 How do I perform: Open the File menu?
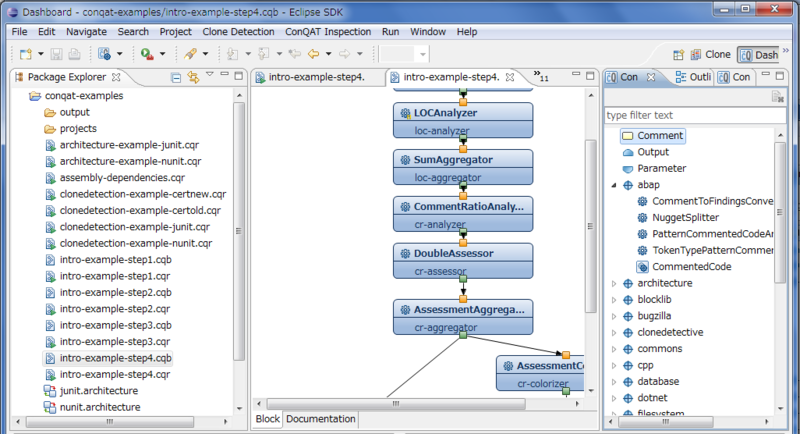pos(19,32)
